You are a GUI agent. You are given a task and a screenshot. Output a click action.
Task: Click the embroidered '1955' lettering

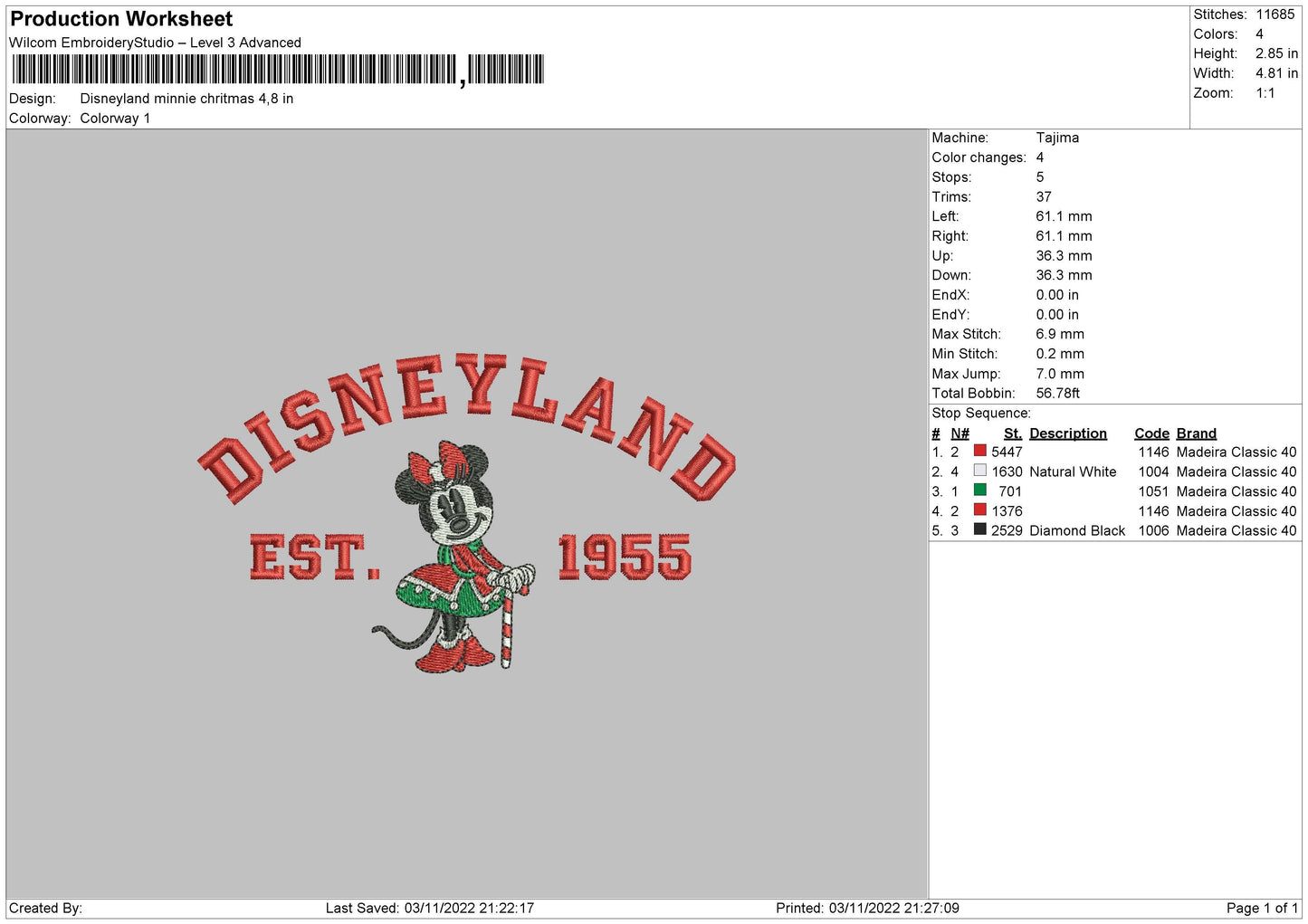pyautogui.click(x=625, y=556)
